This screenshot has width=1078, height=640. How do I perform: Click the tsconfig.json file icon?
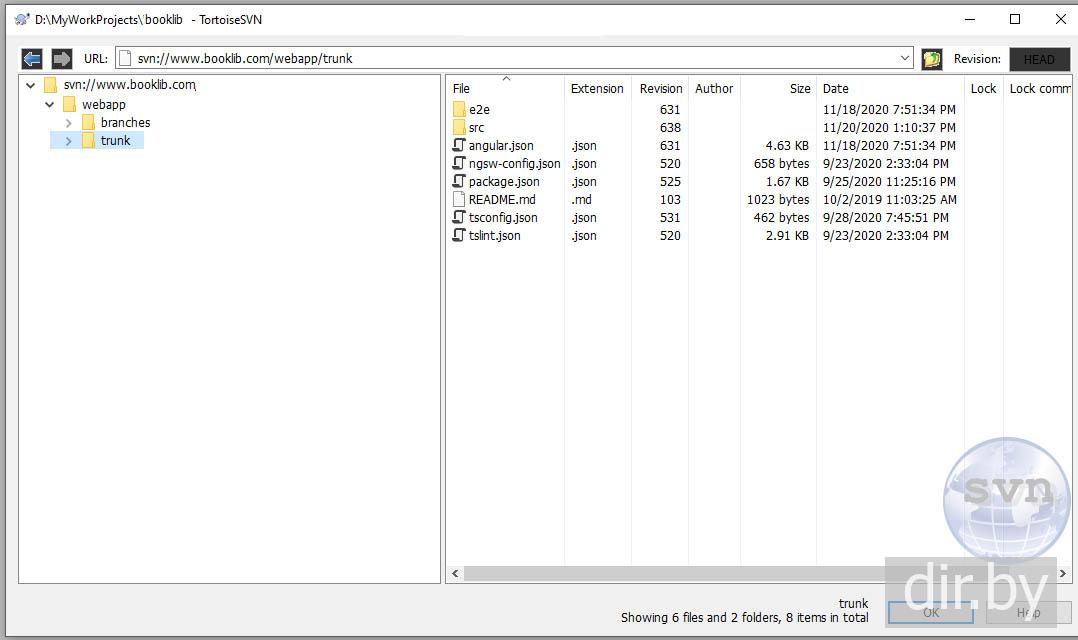click(459, 217)
